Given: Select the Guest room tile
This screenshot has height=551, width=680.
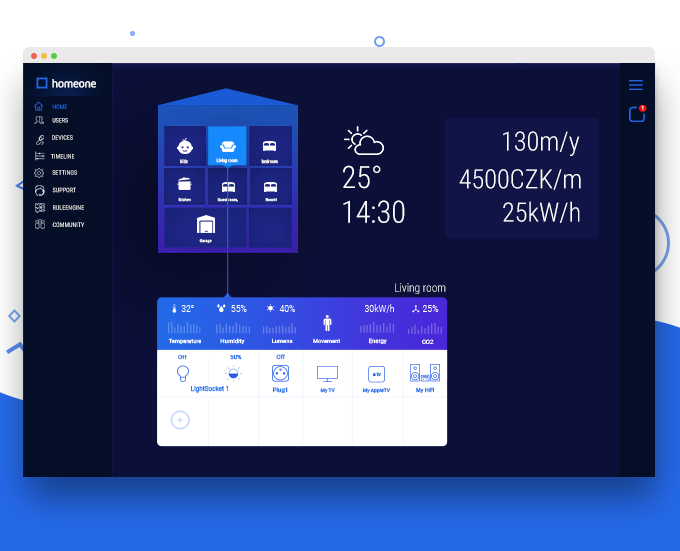Looking at the screenshot, I should point(227,186).
